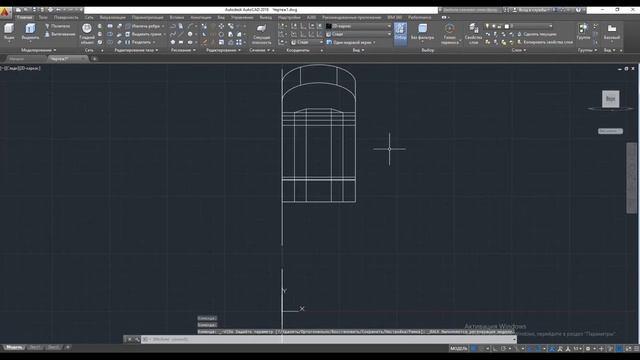Switch to the Модель layout tab
640x360 pixels.
point(13,347)
